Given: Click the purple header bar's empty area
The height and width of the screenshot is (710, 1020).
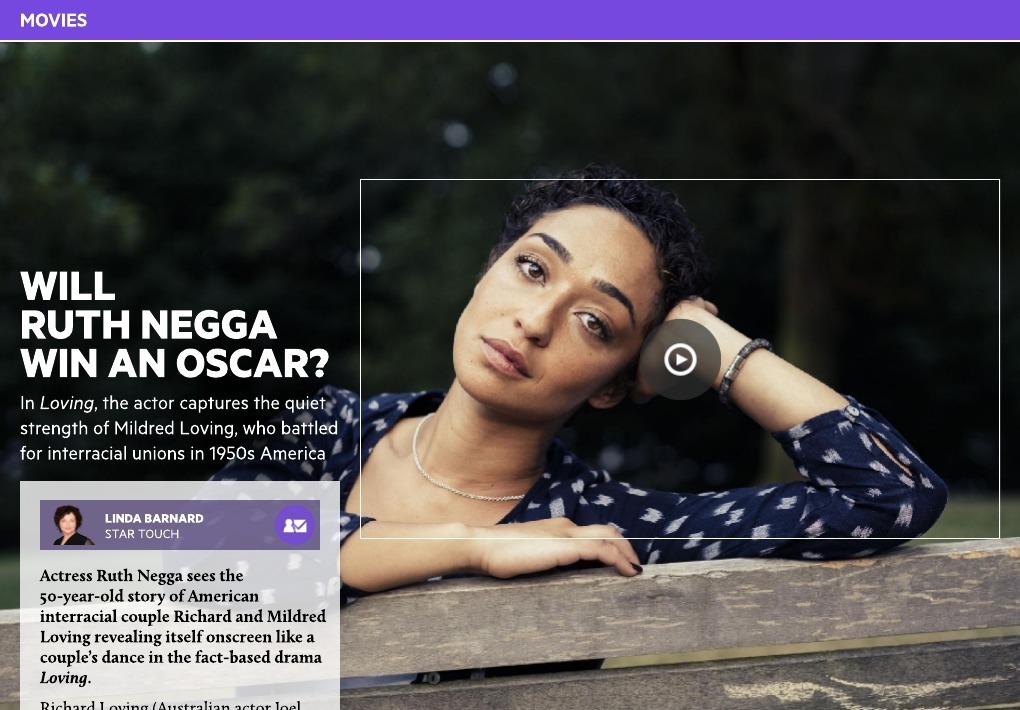Looking at the screenshot, I should click(553, 20).
